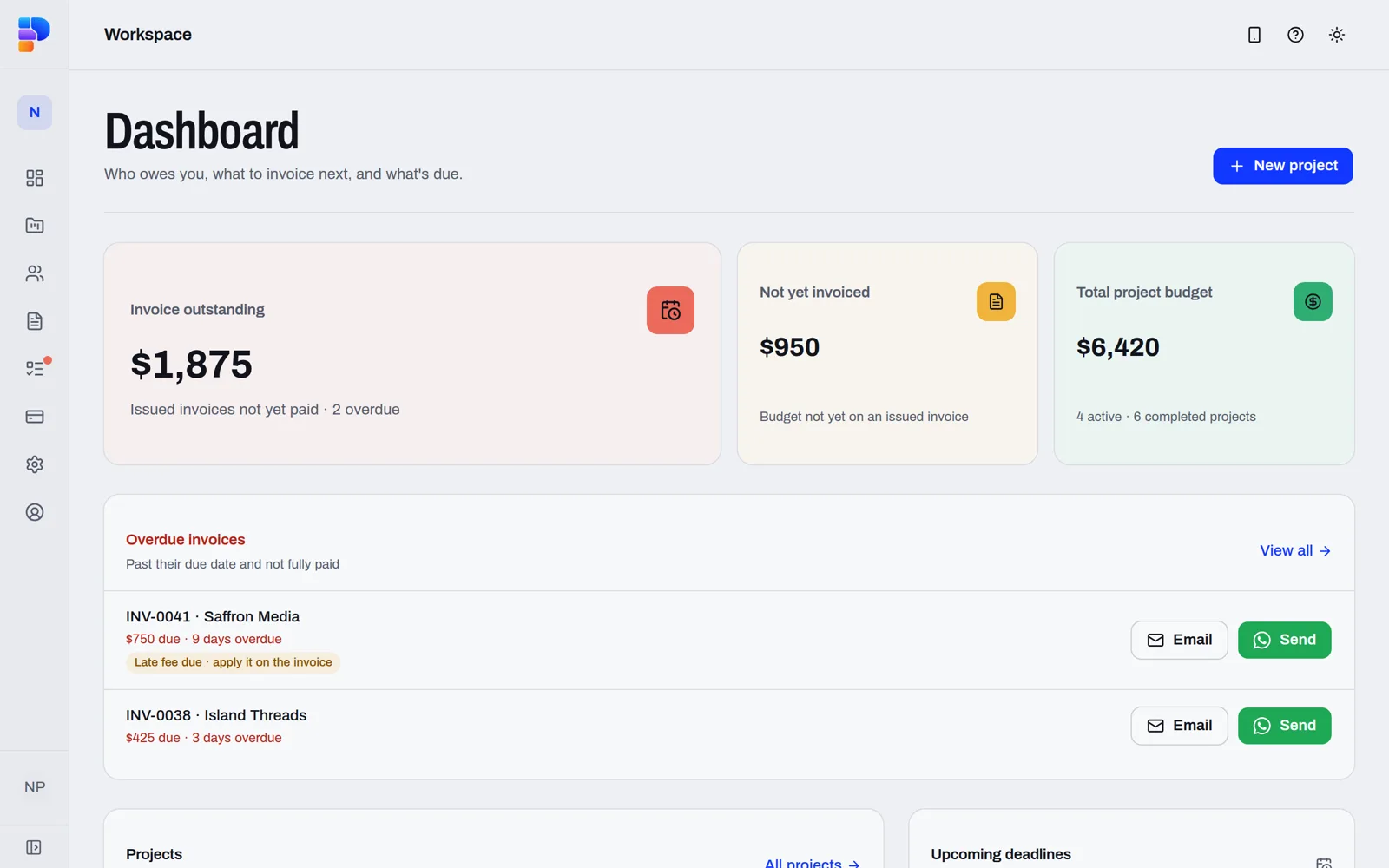The width and height of the screenshot is (1389, 868).
Task: Open the payments card icon in sidebar
Action: pos(35,417)
